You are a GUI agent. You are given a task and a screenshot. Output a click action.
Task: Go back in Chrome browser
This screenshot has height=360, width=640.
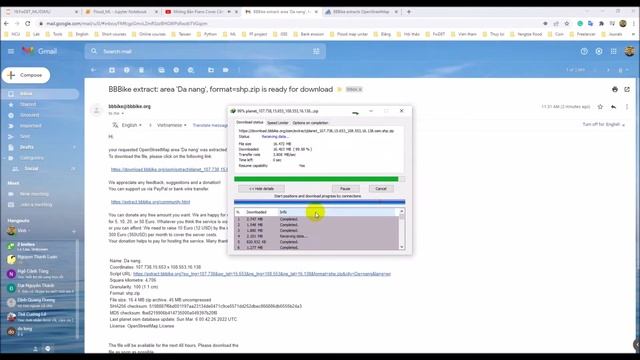6,24
